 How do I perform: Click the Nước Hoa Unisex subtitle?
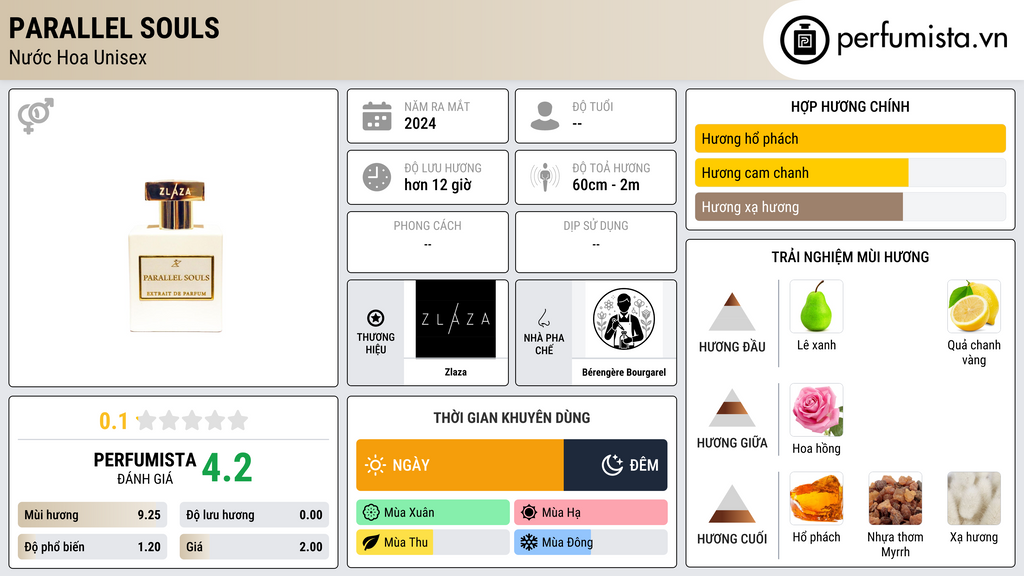[78, 58]
